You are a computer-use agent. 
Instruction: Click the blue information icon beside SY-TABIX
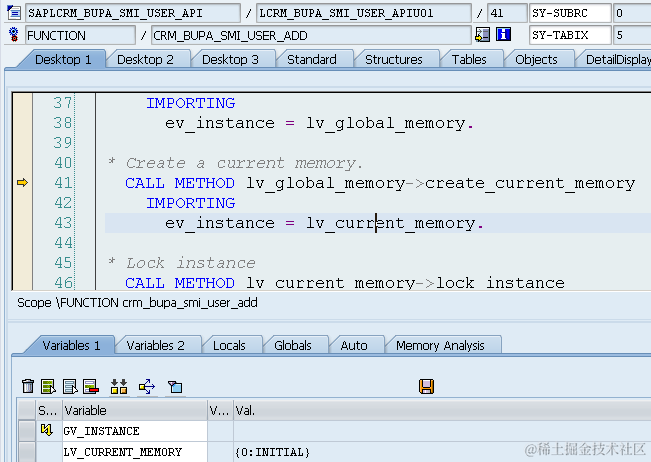click(503, 34)
